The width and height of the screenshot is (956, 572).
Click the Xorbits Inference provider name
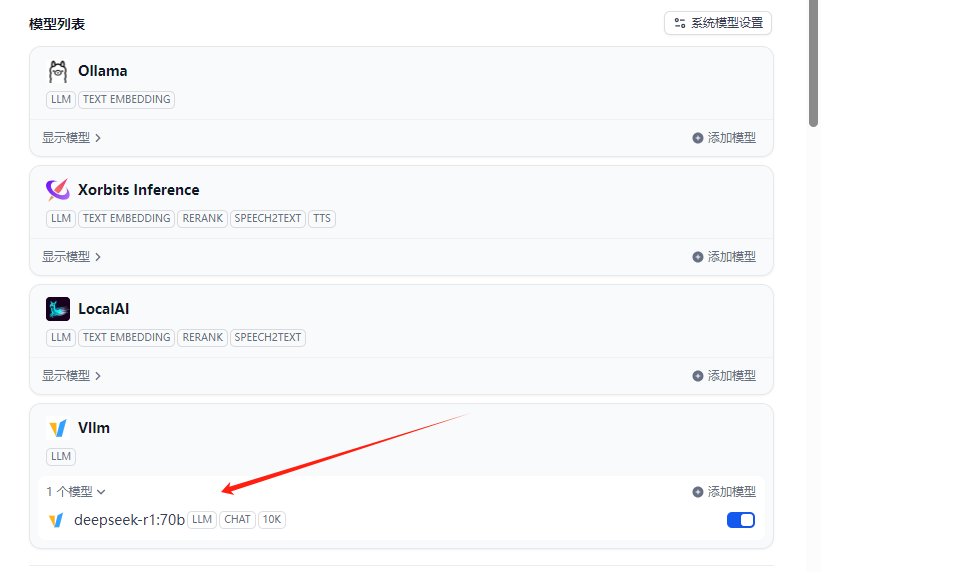pos(138,190)
